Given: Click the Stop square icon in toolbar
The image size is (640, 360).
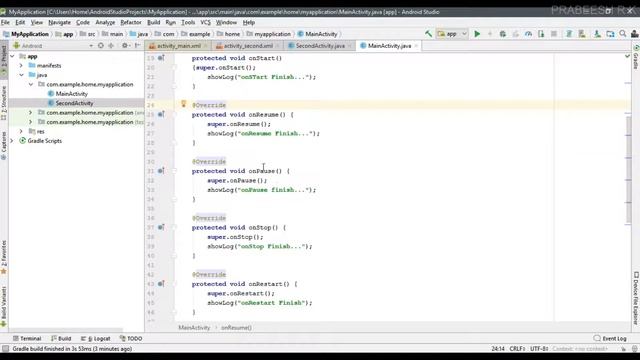Looking at the screenshot, I should [554, 34].
